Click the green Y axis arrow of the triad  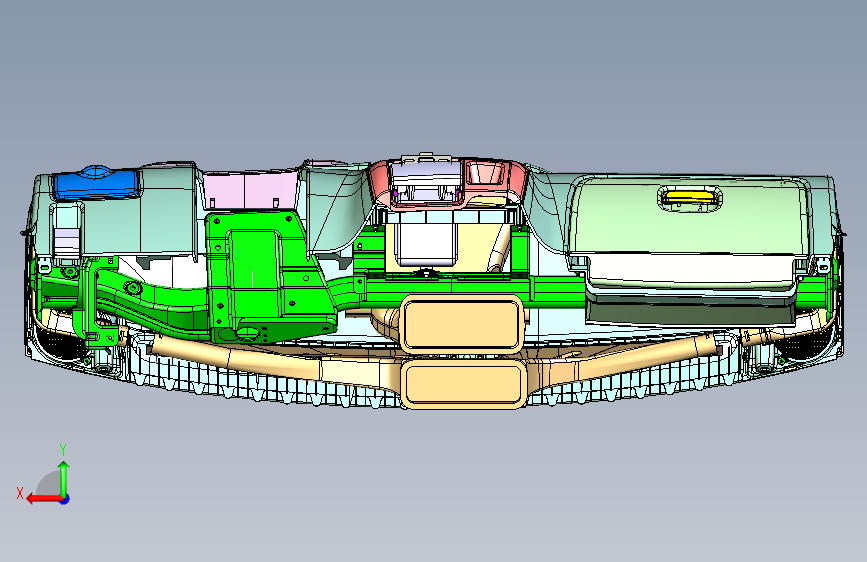pos(64,478)
